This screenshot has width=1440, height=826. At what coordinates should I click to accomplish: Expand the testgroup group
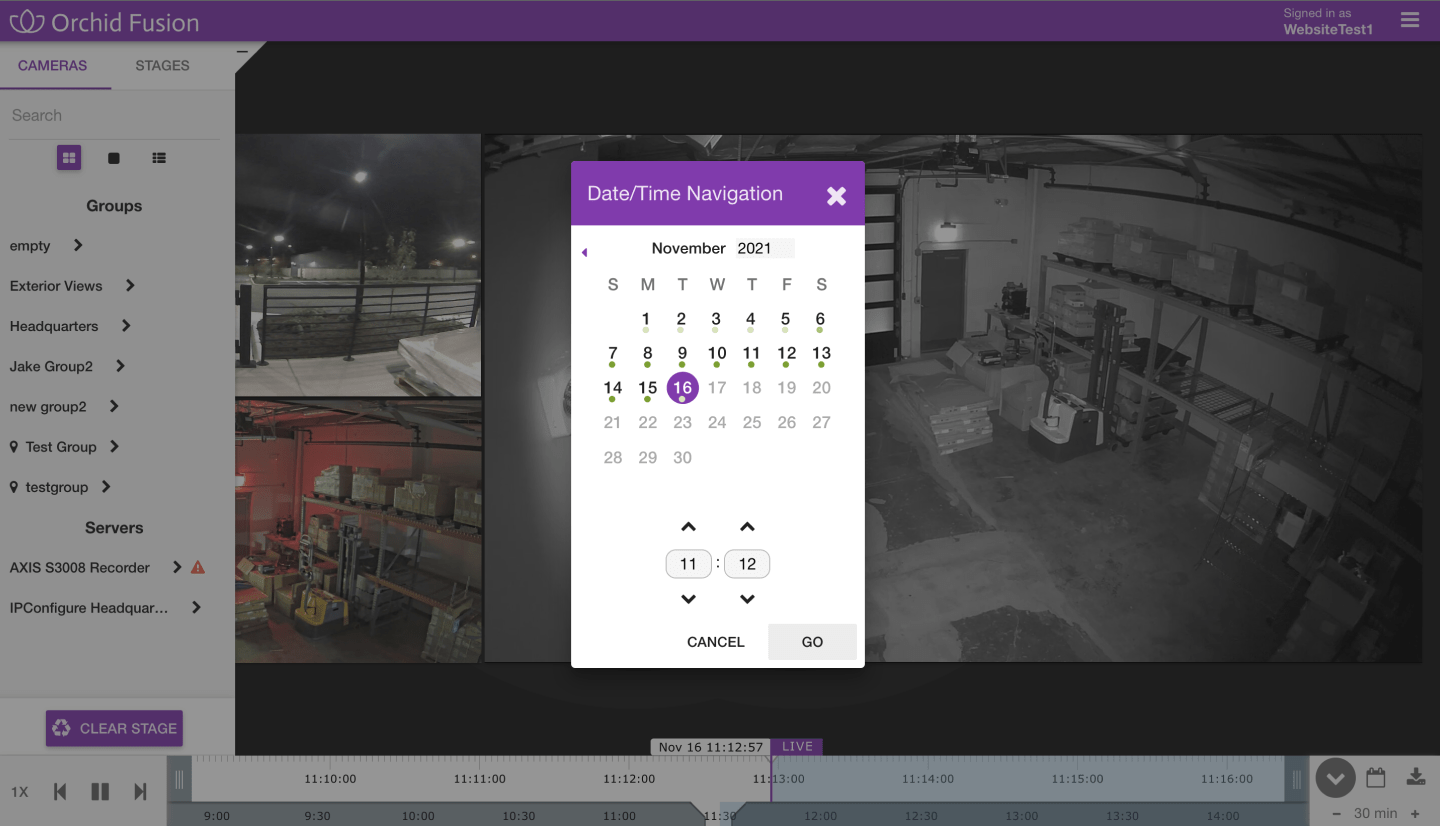point(106,487)
